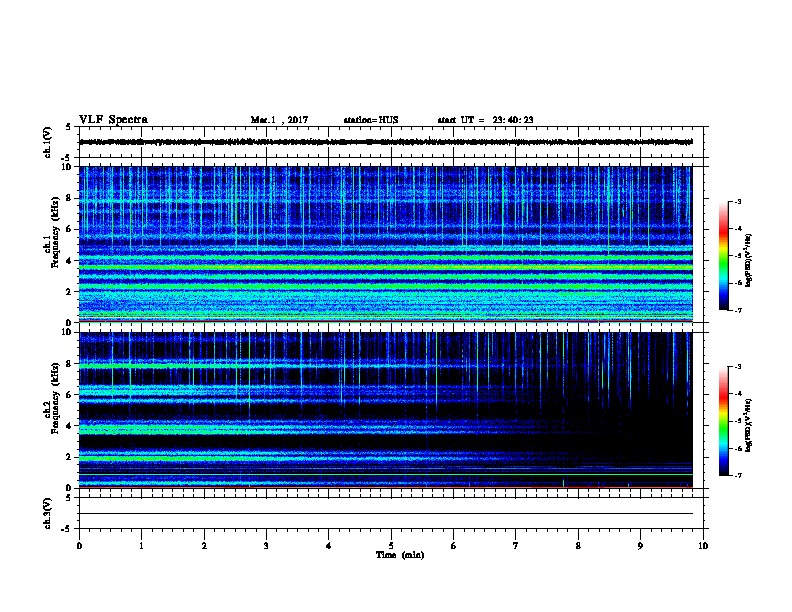
Task: Click time axis tick label "5"
Action: [x=391, y=546]
